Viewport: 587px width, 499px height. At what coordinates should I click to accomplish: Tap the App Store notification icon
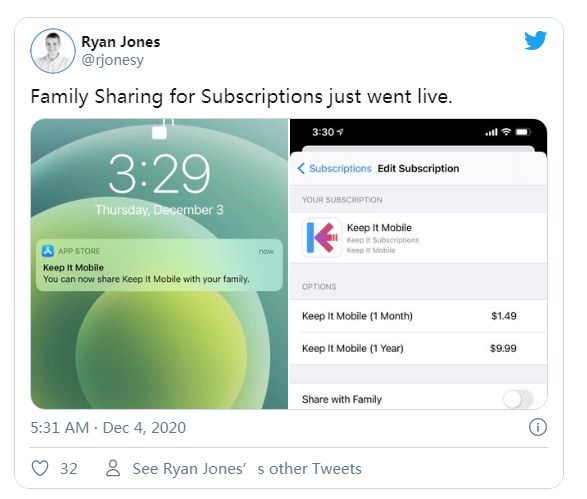[x=48, y=251]
